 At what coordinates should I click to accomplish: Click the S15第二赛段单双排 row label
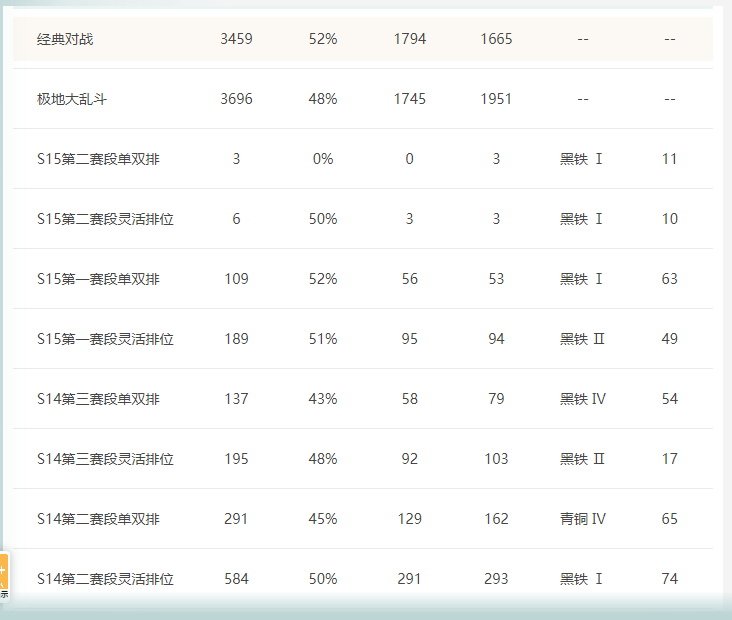click(98, 159)
